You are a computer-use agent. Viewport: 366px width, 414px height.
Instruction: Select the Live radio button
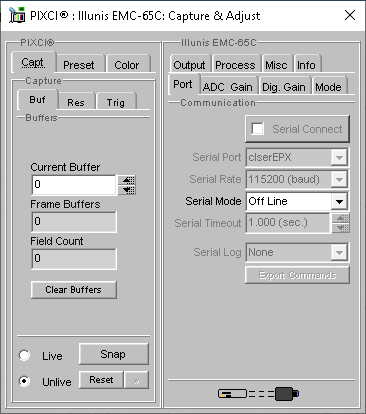tap(24, 355)
